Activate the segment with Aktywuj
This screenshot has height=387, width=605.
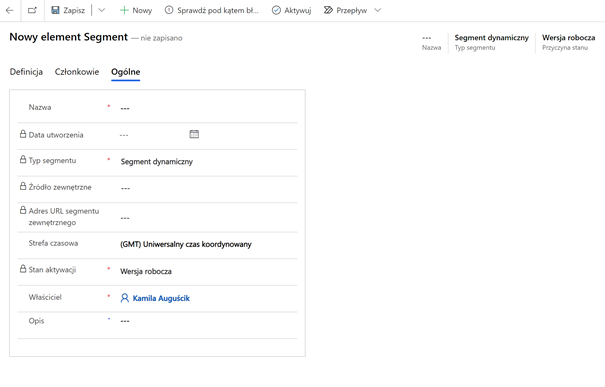coord(291,10)
